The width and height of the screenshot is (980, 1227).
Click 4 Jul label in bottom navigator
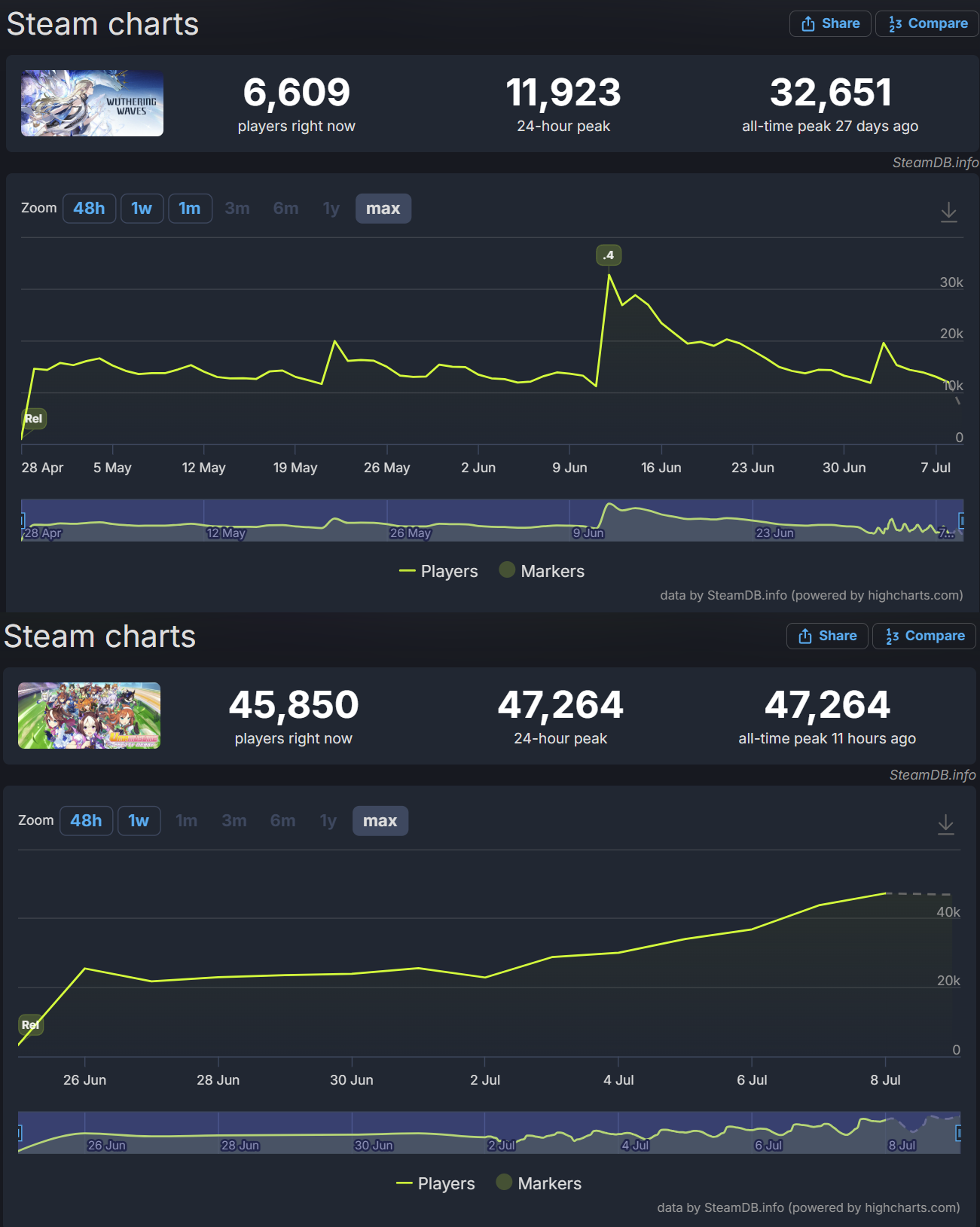(635, 1146)
